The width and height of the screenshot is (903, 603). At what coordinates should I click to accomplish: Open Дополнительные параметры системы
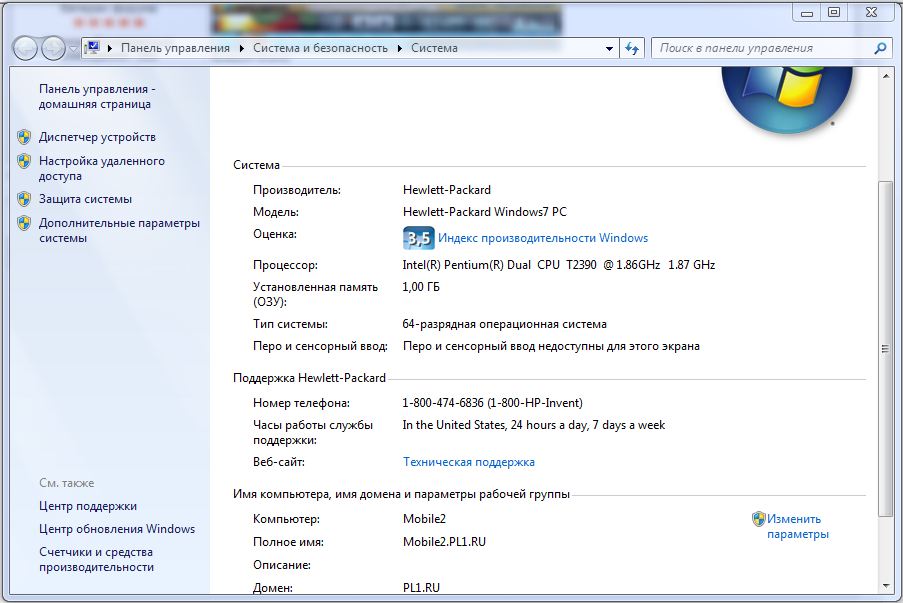point(119,230)
